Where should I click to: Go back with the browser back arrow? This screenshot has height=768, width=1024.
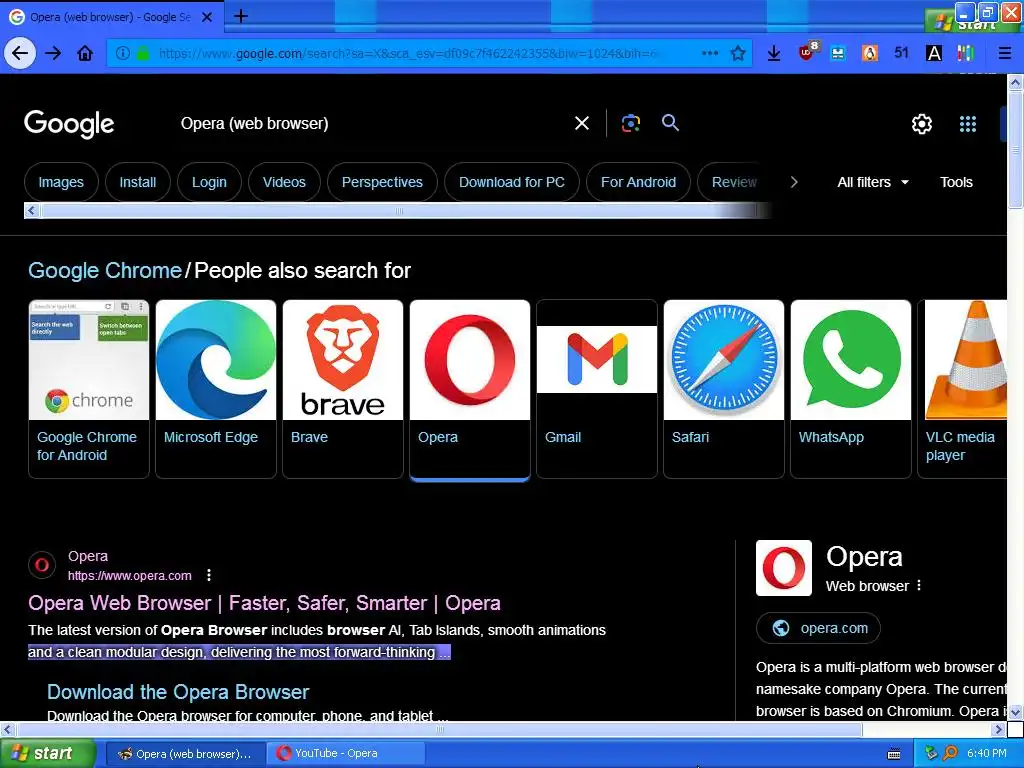click(x=20, y=53)
